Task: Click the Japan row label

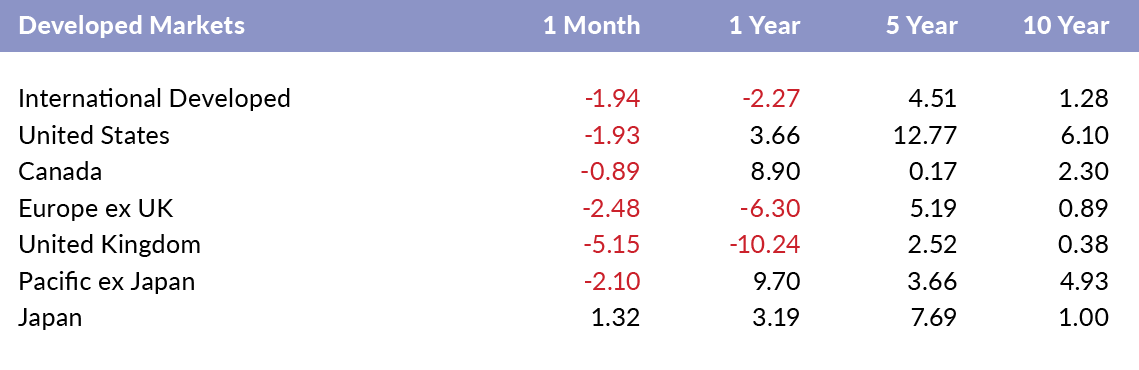Action: point(50,318)
